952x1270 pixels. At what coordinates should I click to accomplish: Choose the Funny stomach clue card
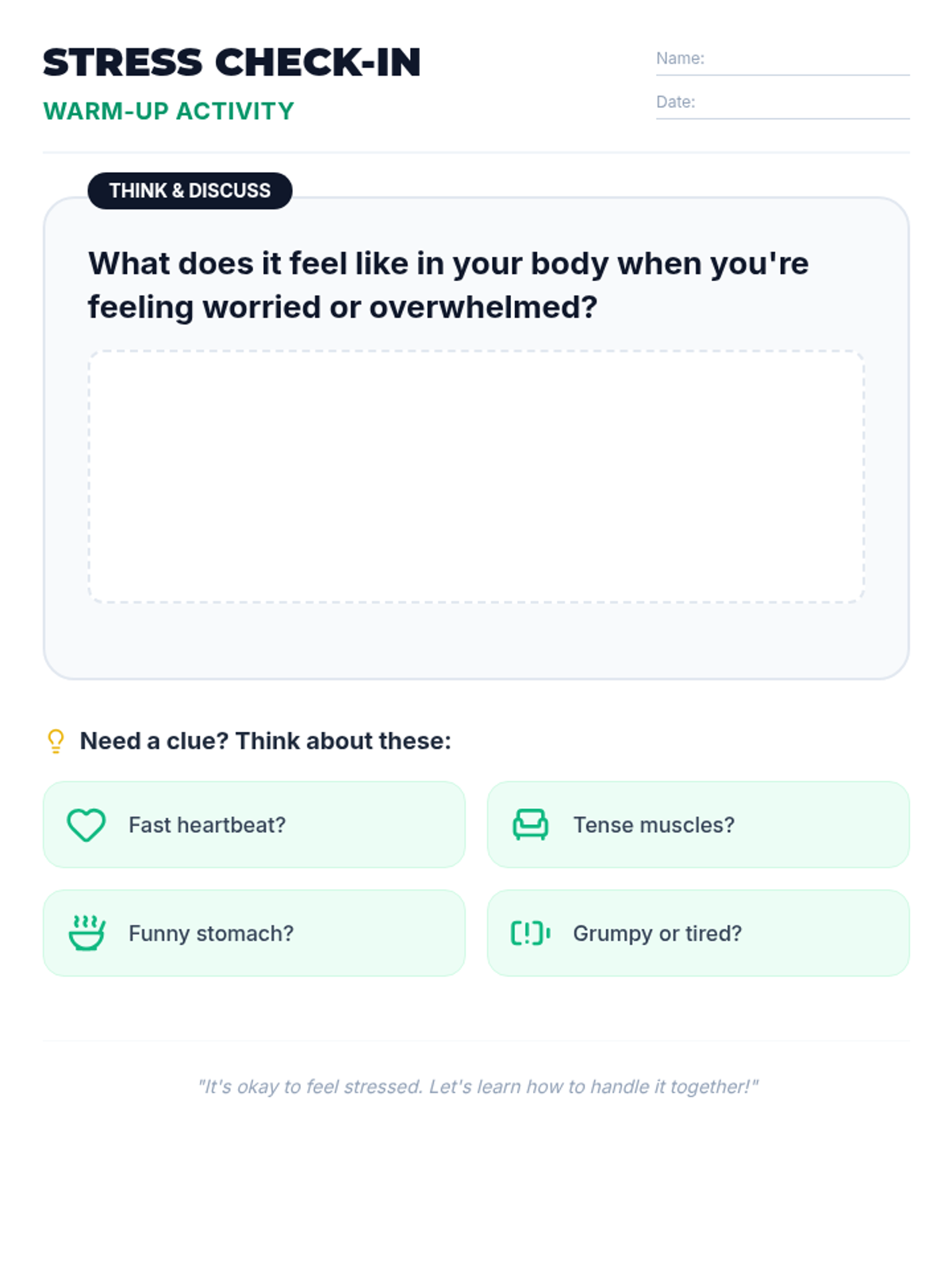point(254,933)
